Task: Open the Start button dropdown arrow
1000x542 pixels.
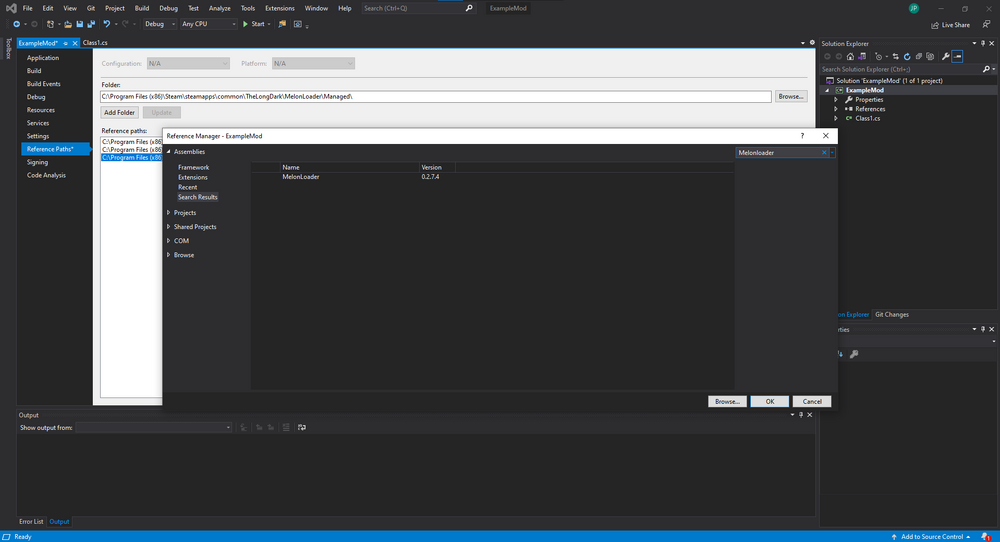Action: (x=268, y=24)
